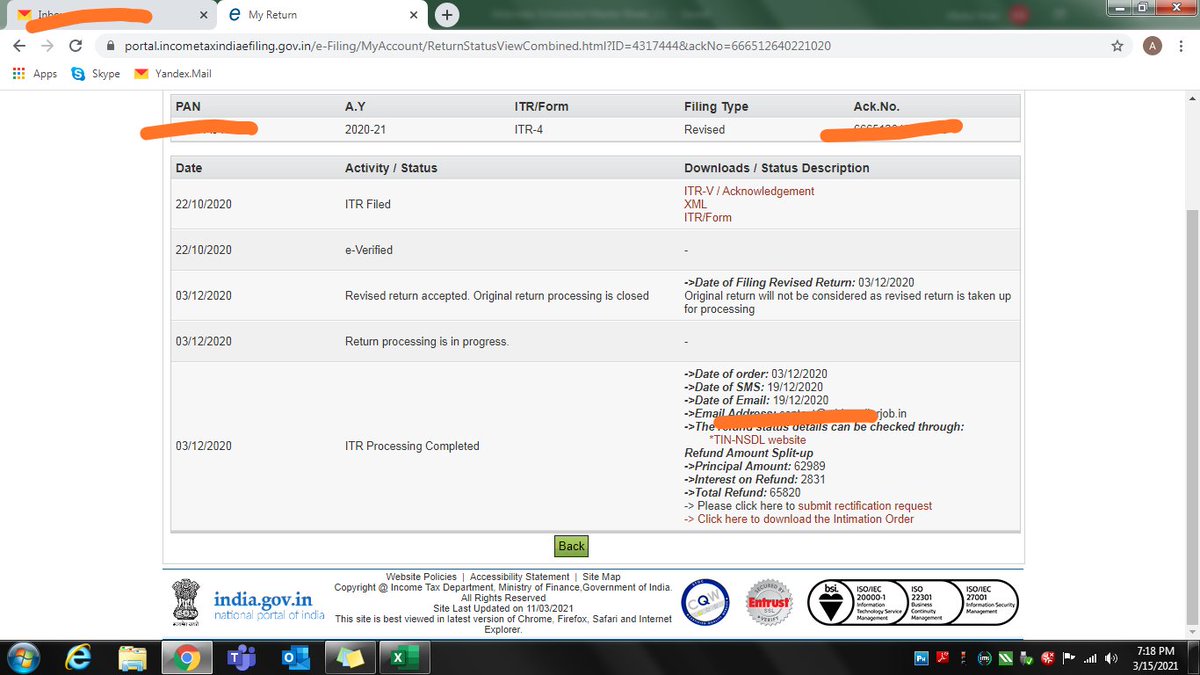Image resolution: width=1200 pixels, height=675 pixels.
Task: Download the XML file link
Action: tap(696, 204)
